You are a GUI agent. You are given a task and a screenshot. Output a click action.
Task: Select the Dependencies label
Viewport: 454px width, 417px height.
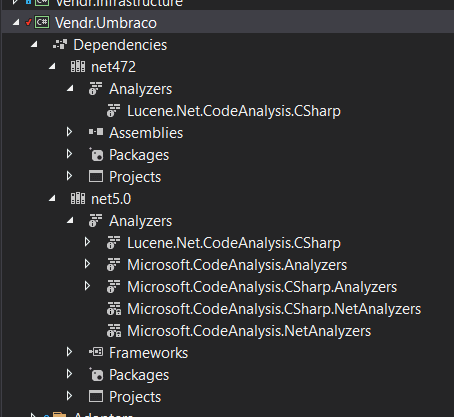[x=120, y=45]
